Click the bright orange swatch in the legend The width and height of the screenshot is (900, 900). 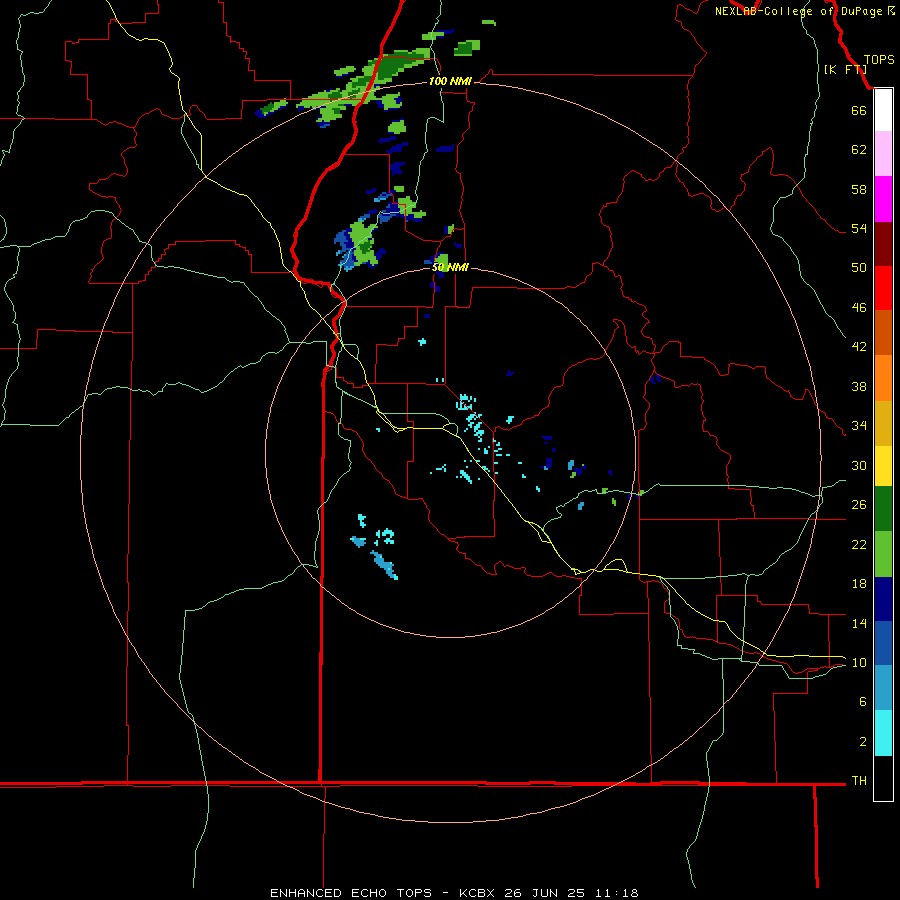883,378
